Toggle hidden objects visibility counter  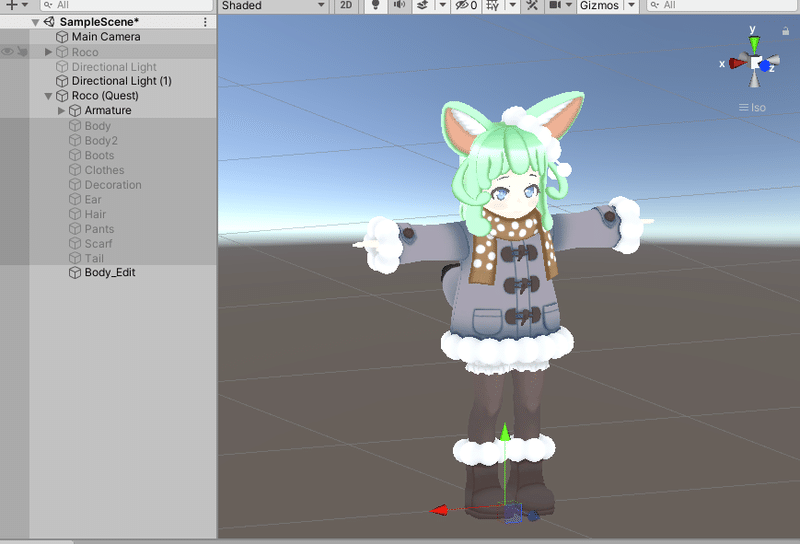[x=466, y=5]
